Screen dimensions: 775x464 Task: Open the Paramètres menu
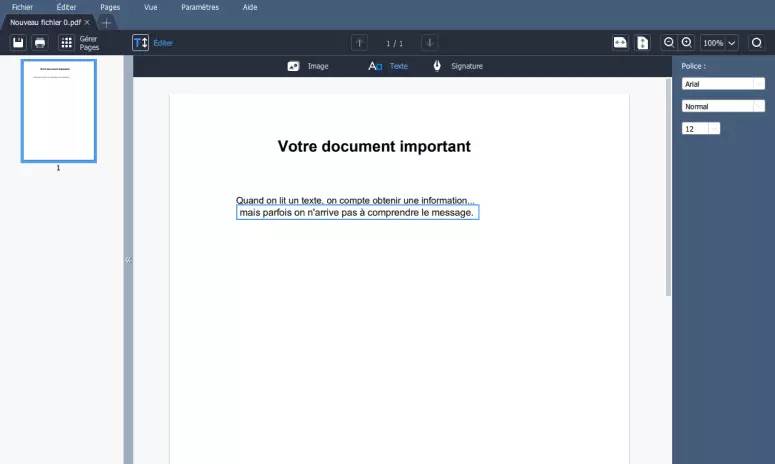click(x=200, y=7)
